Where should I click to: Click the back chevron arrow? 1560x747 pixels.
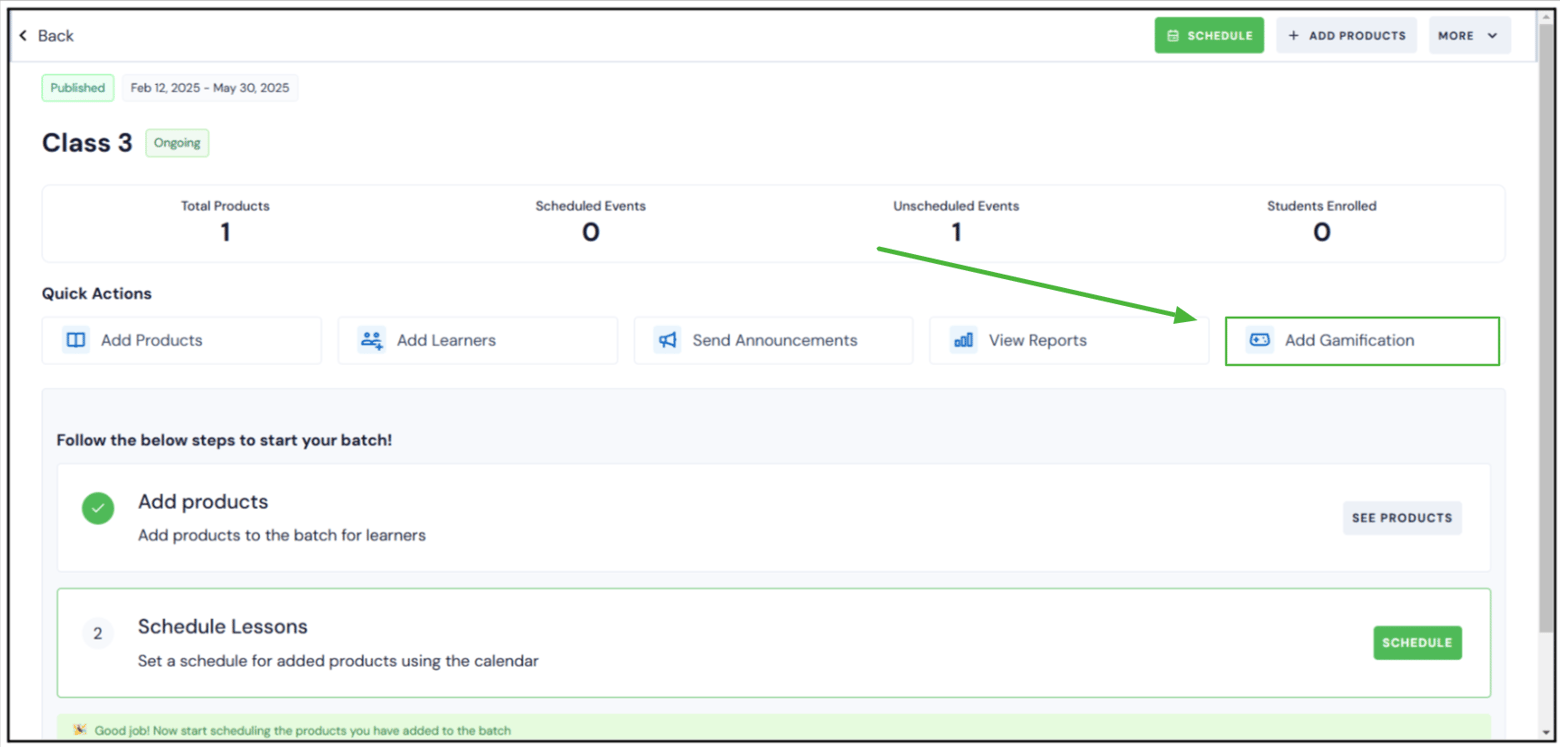23,34
